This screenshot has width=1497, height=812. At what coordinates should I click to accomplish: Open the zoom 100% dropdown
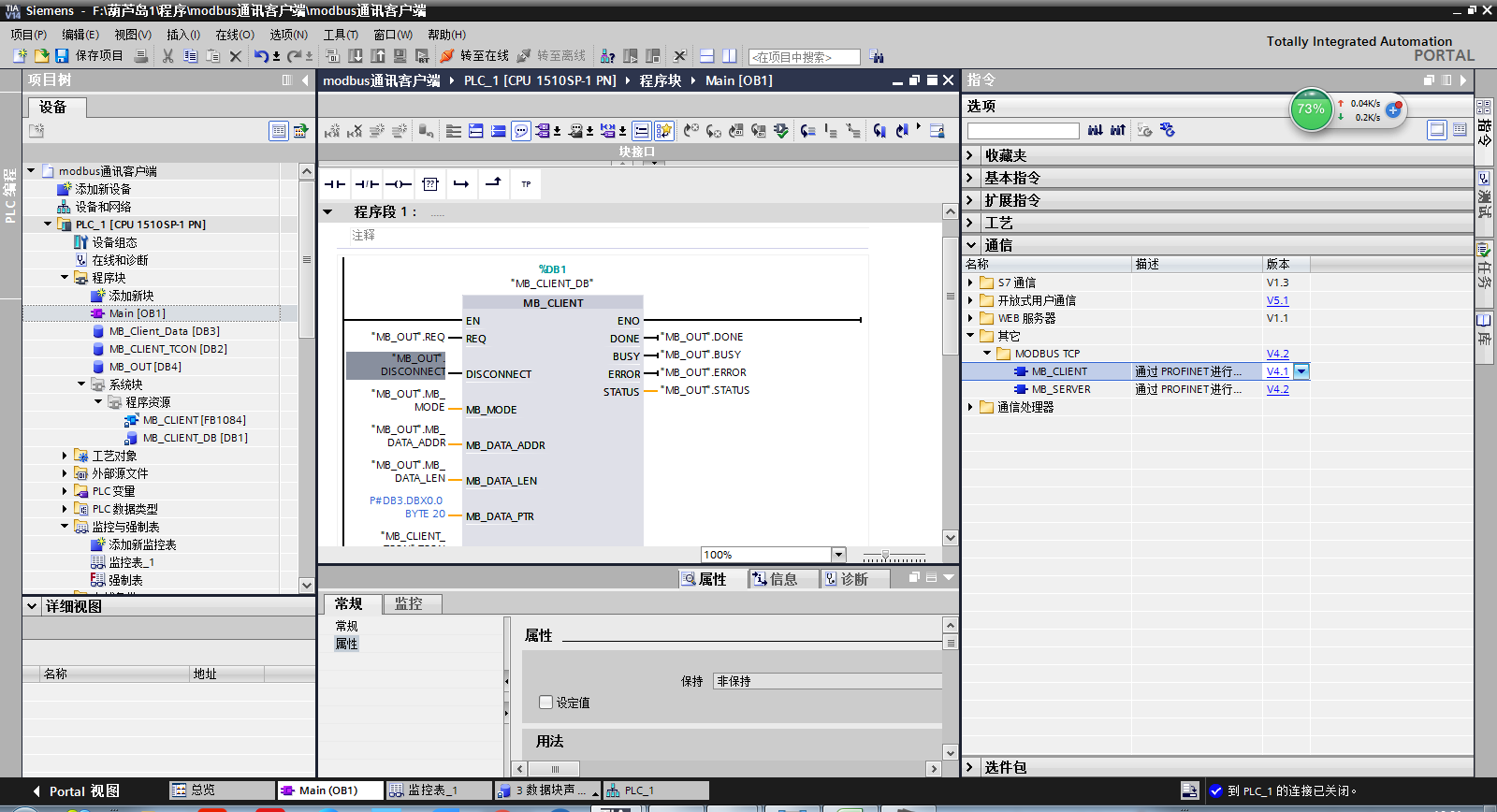click(838, 555)
